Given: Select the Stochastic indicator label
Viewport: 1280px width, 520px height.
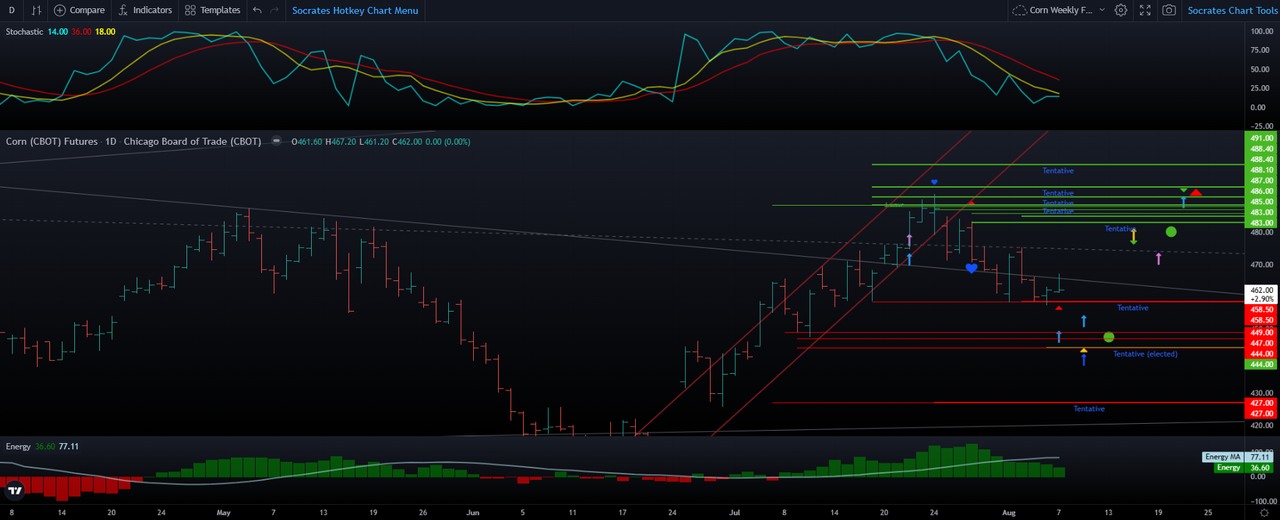Looking at the screenshot, I should [x=24, y=32].
